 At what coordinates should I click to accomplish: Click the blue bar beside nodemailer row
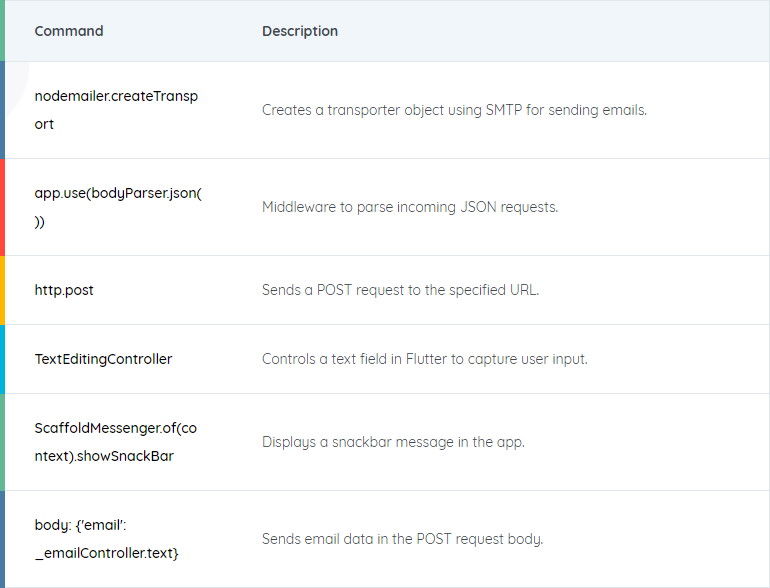(2, 110)
